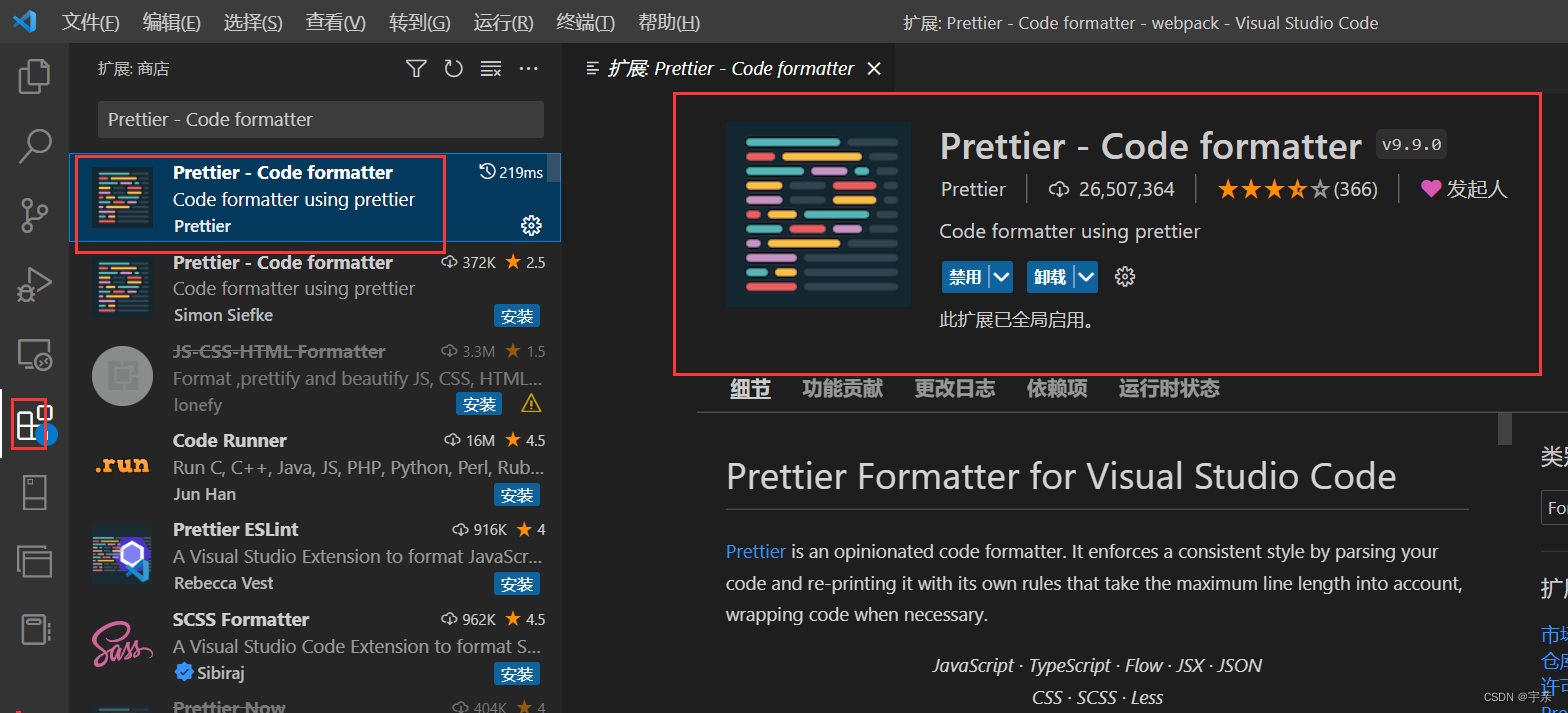Expand the disable button dropdown arrow
Viewport: 1568px width, 713px height.
(1001, 277)
